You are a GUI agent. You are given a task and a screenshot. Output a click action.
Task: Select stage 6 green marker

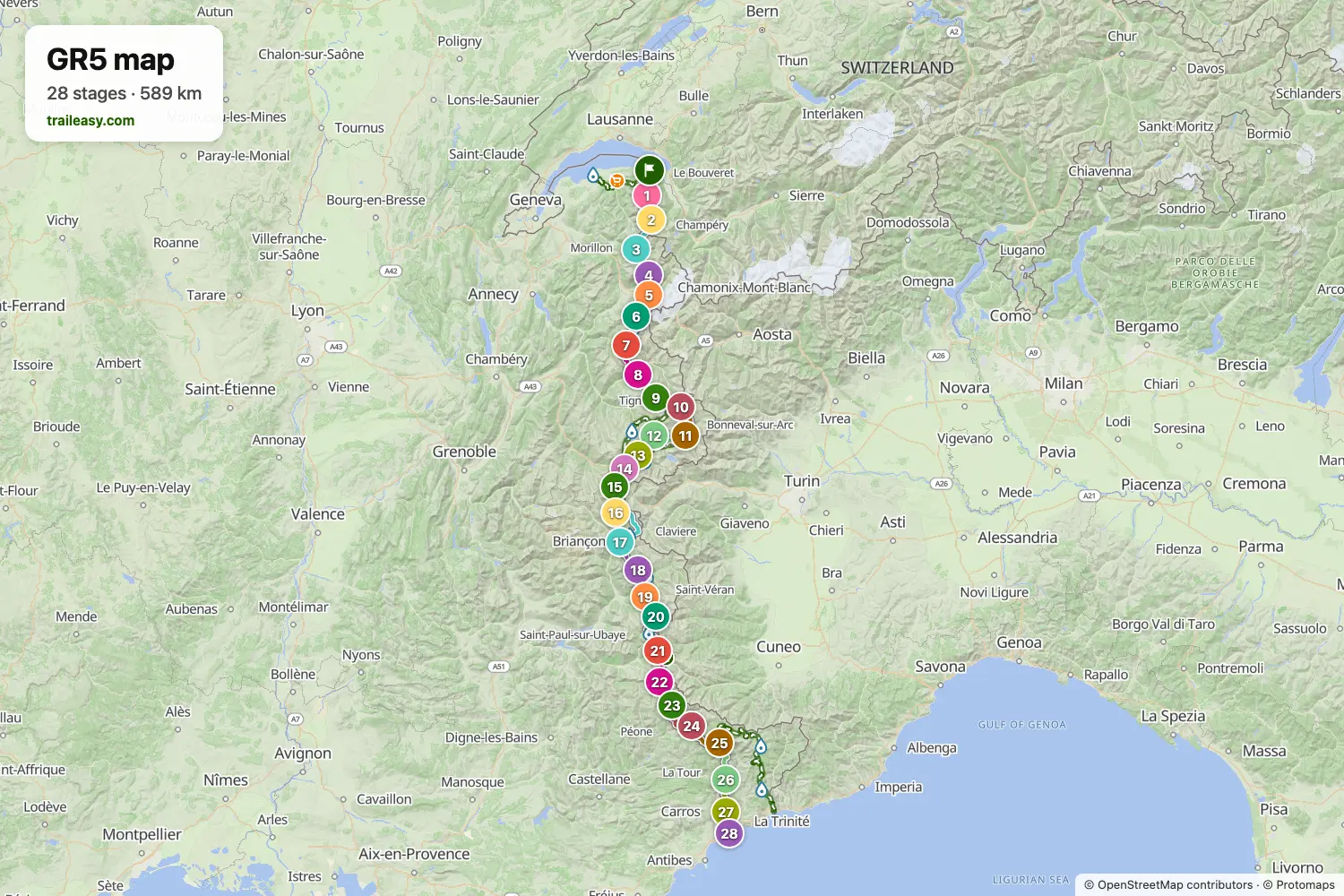coord(636,316)
